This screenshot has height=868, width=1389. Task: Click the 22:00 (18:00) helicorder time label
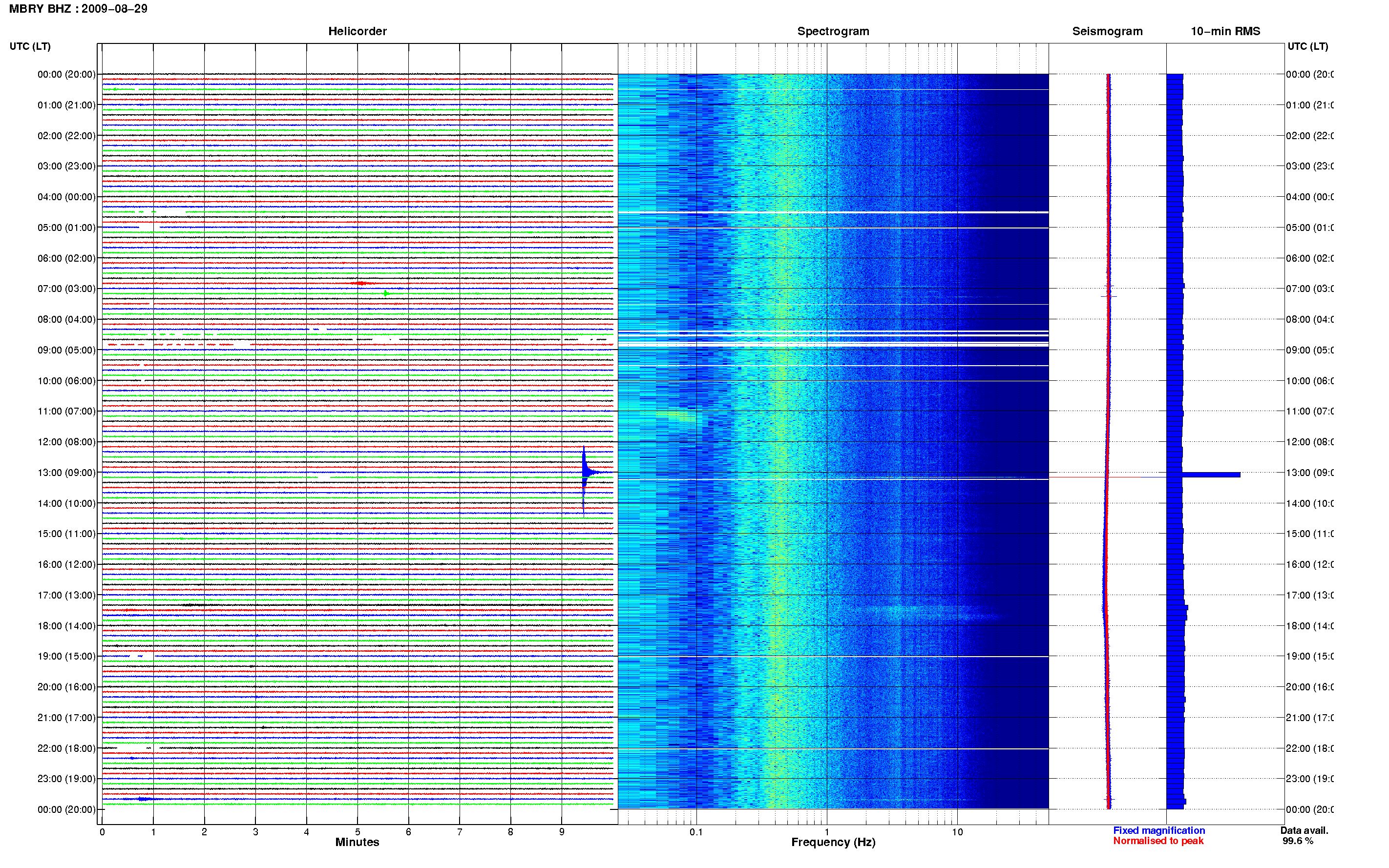66,748
